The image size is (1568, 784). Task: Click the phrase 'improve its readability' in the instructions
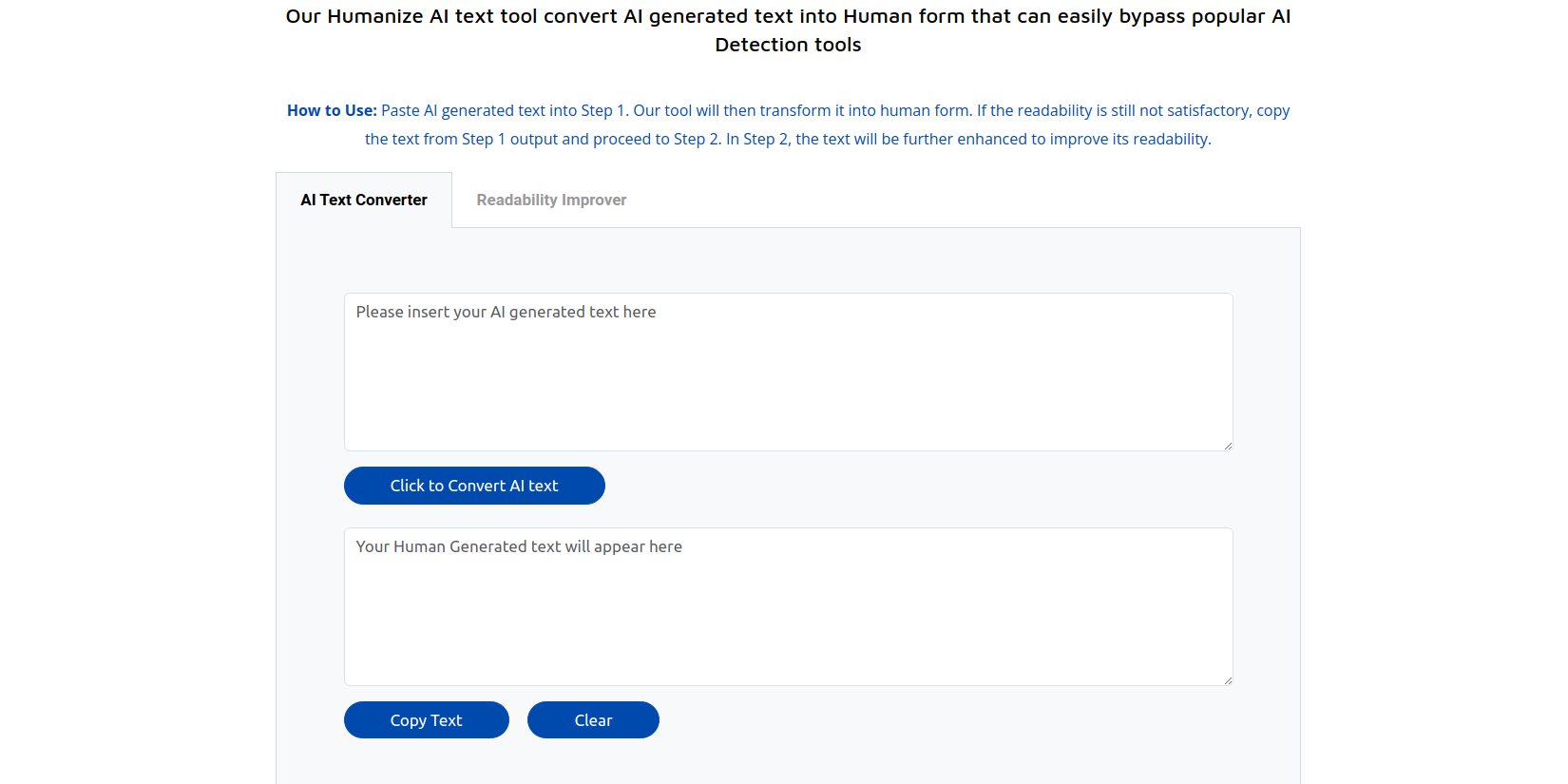pyautogui.click(x=1129, y=140)
